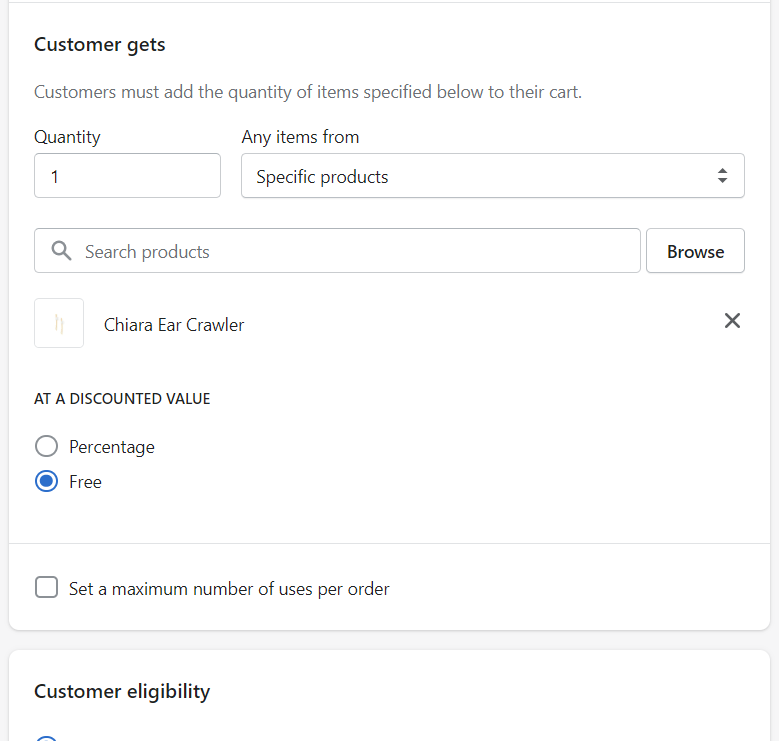Image resolution: width=779 pixels, height=741 pixels.
Task: Click the up-down arrows on Specific products
Action: [x=722, y=176]
